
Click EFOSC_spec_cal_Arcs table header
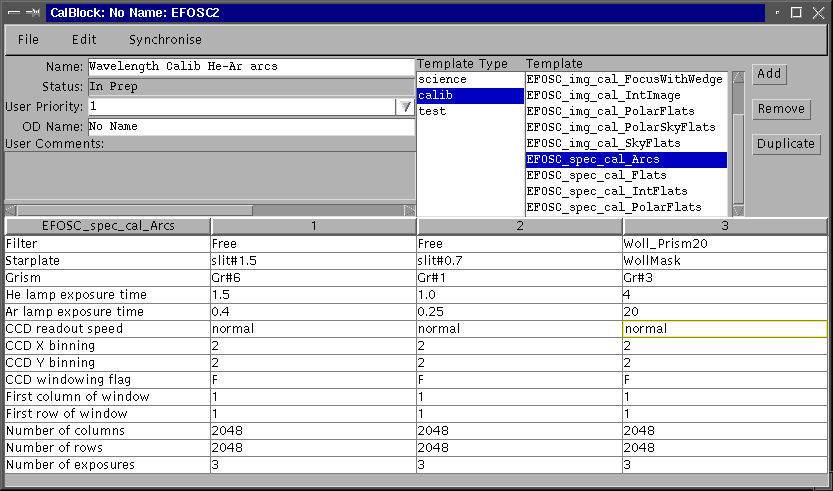(108, 226)
